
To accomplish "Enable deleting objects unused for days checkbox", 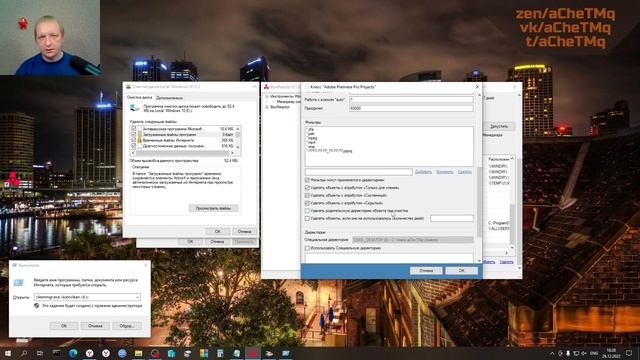I will point(307,219).
